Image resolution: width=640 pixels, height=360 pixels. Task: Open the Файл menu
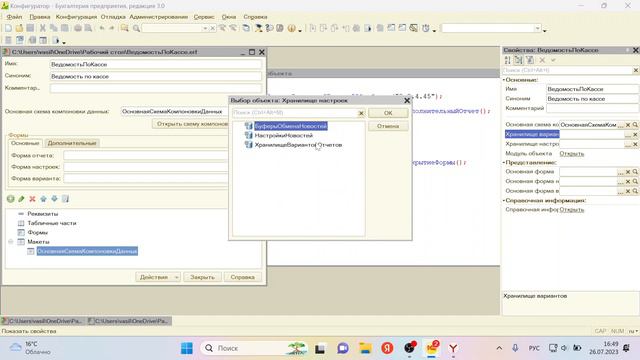pos(14,17)
